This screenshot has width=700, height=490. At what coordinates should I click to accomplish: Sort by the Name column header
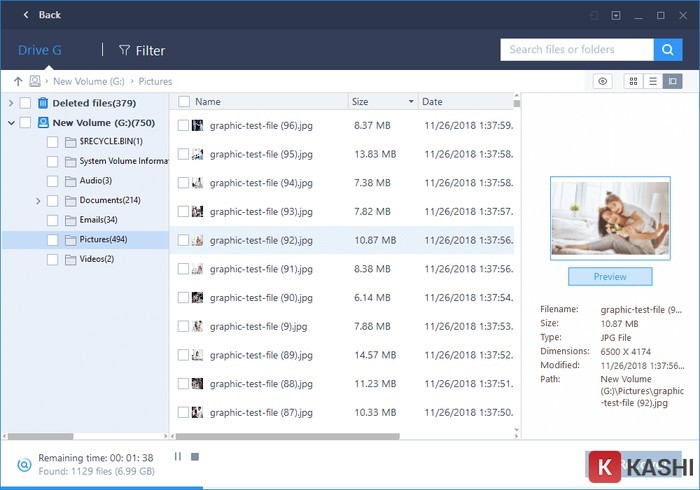pyautogui.click(x=208, y=102)
